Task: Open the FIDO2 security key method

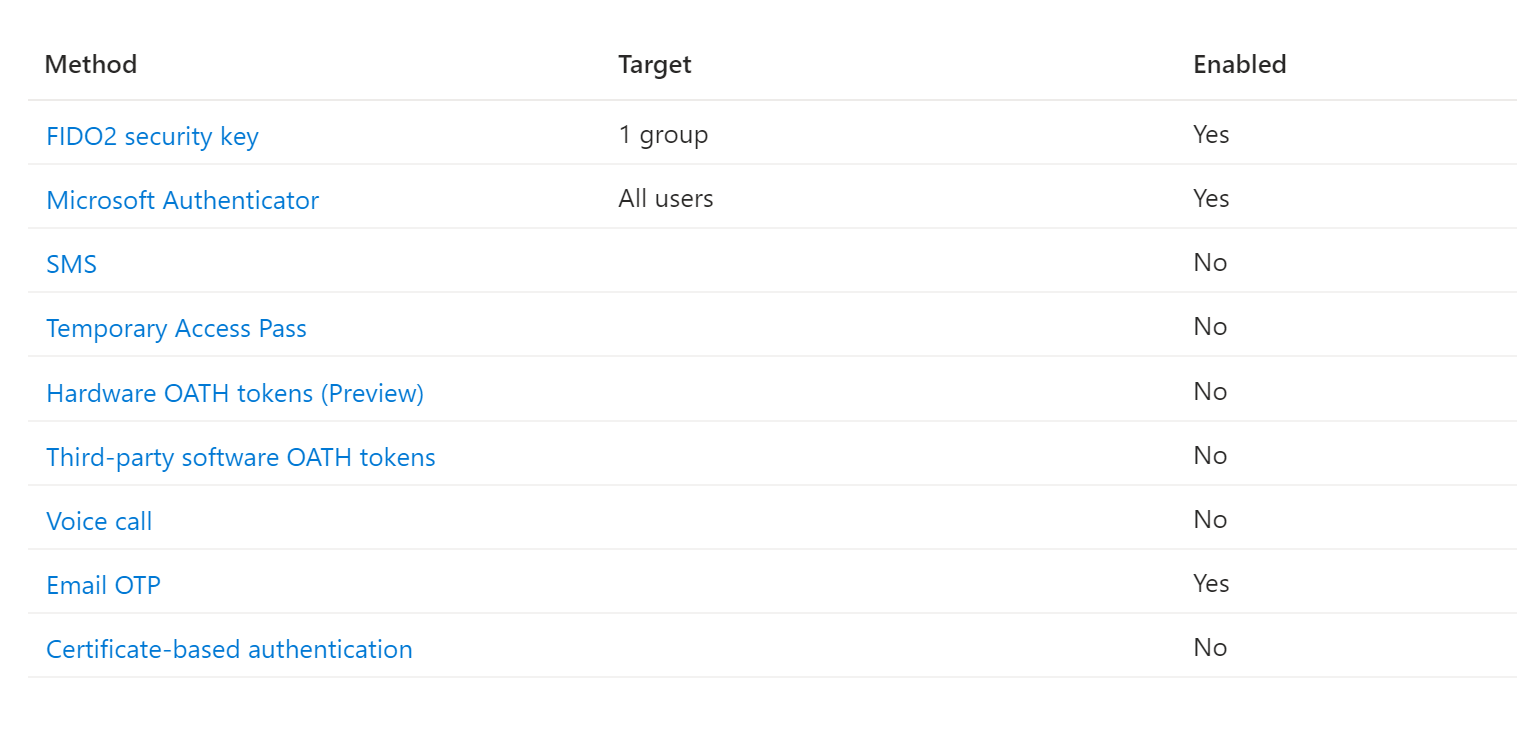Action: (152, 136)
